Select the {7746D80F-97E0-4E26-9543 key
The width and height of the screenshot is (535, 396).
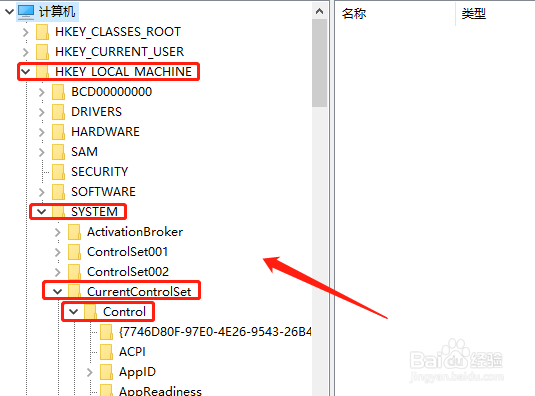click(x=215, y=332)
